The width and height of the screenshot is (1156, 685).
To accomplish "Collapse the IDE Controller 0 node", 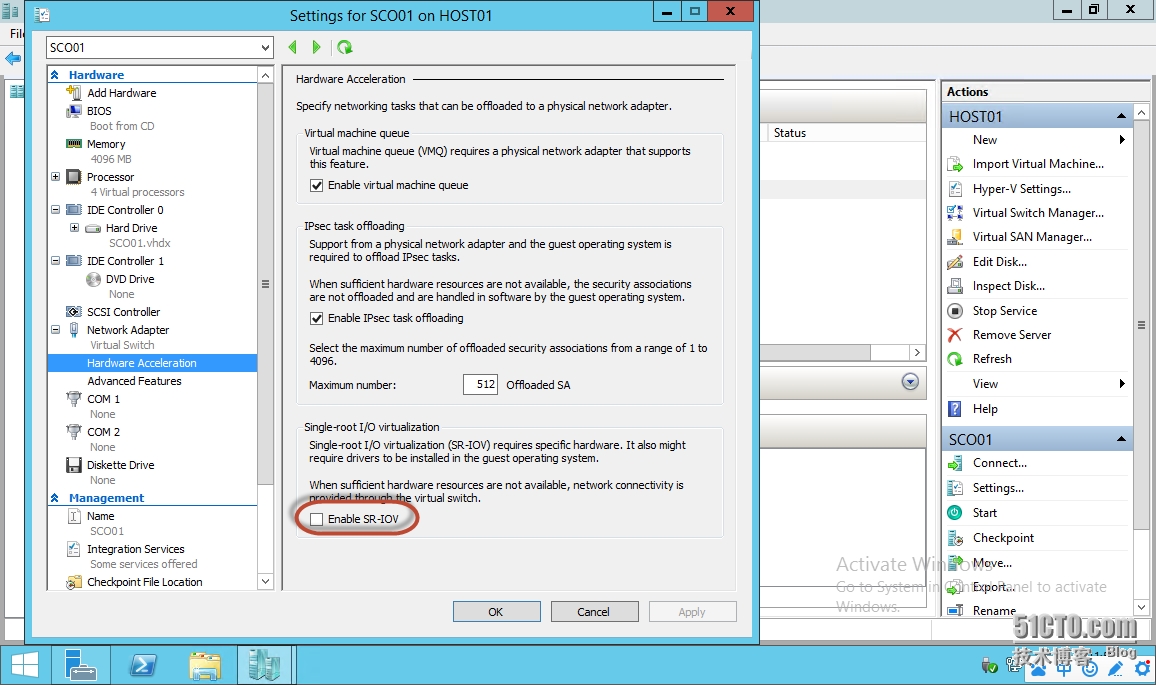I will coord(55,210).
